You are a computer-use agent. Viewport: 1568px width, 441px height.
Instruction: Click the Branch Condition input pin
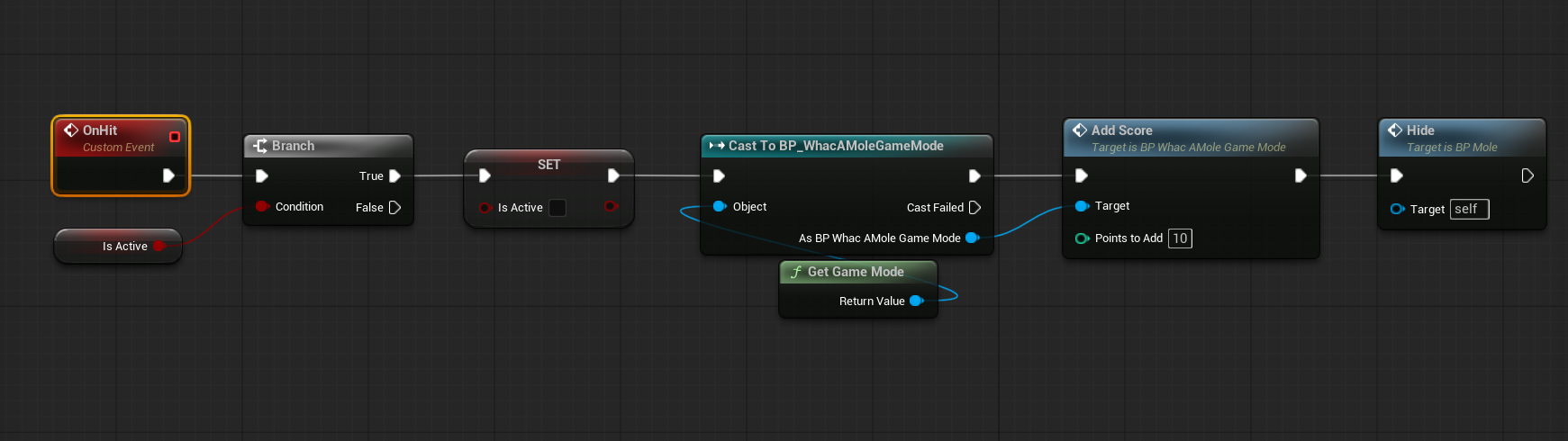(x=262, y=206)
